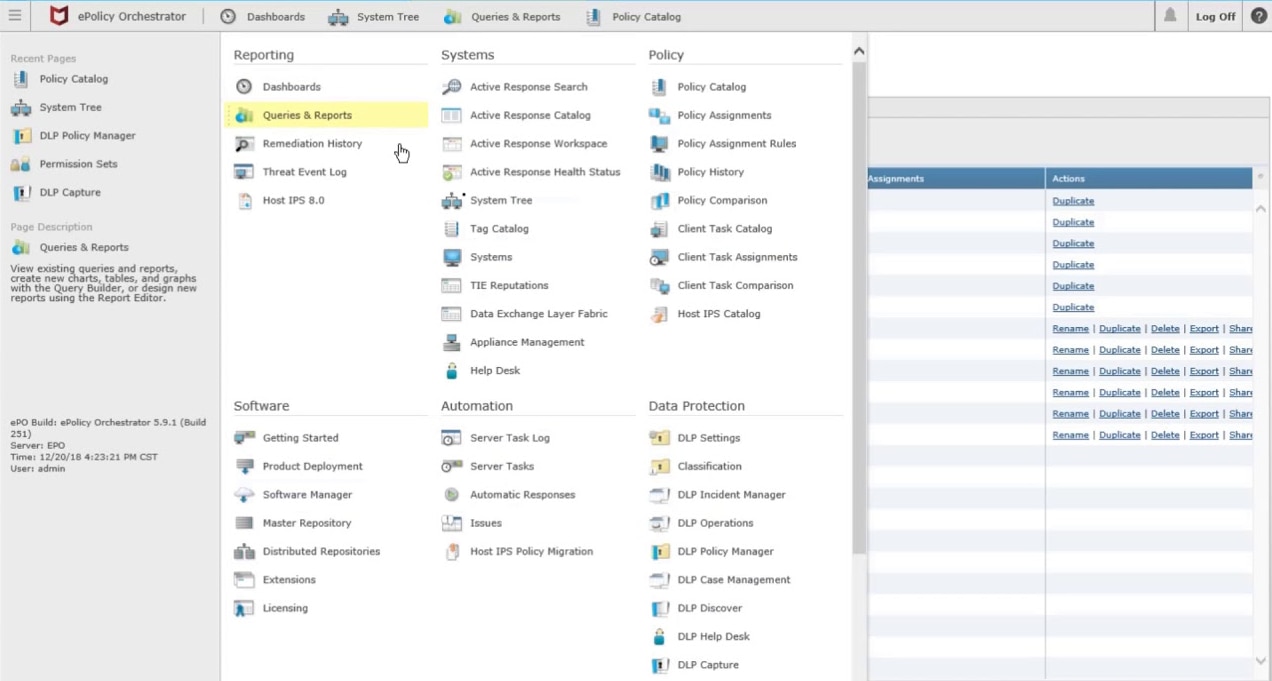Open Software Manager under Software
This screenshot has height=681, width=1272.
coord(307,494)
